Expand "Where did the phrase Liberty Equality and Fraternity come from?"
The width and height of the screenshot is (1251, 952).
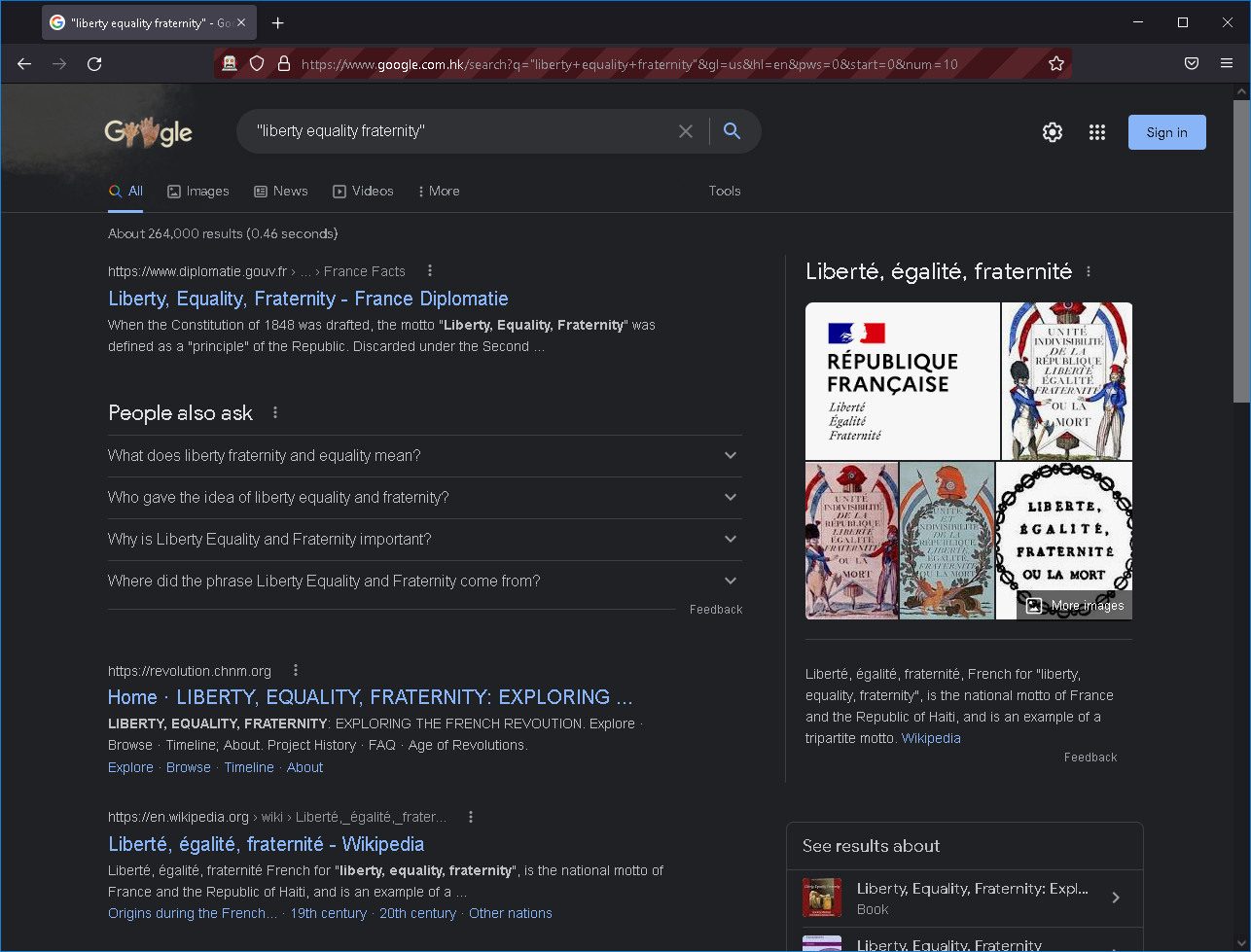424,582
